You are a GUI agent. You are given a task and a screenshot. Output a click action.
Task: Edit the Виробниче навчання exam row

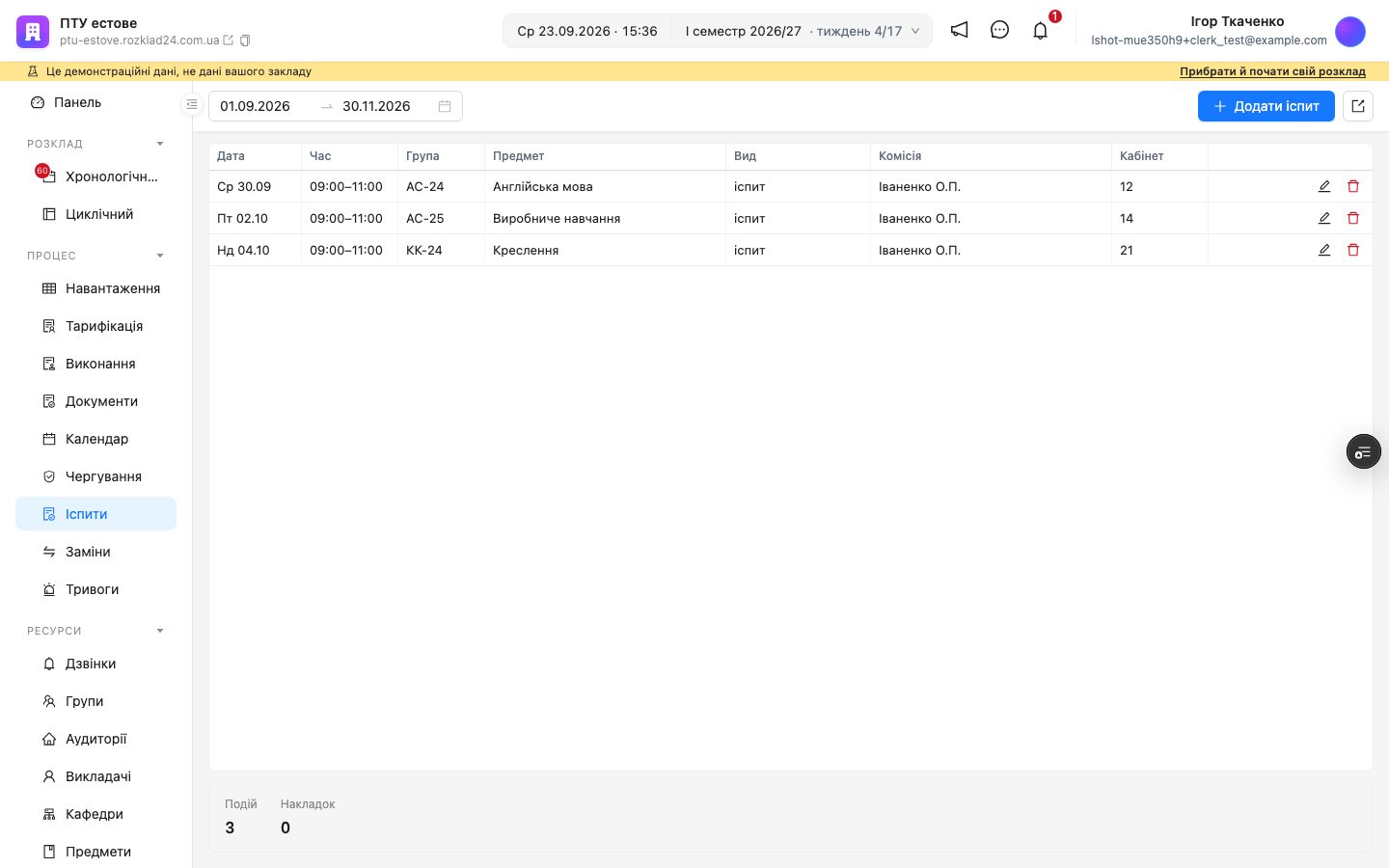(1324, 218)
